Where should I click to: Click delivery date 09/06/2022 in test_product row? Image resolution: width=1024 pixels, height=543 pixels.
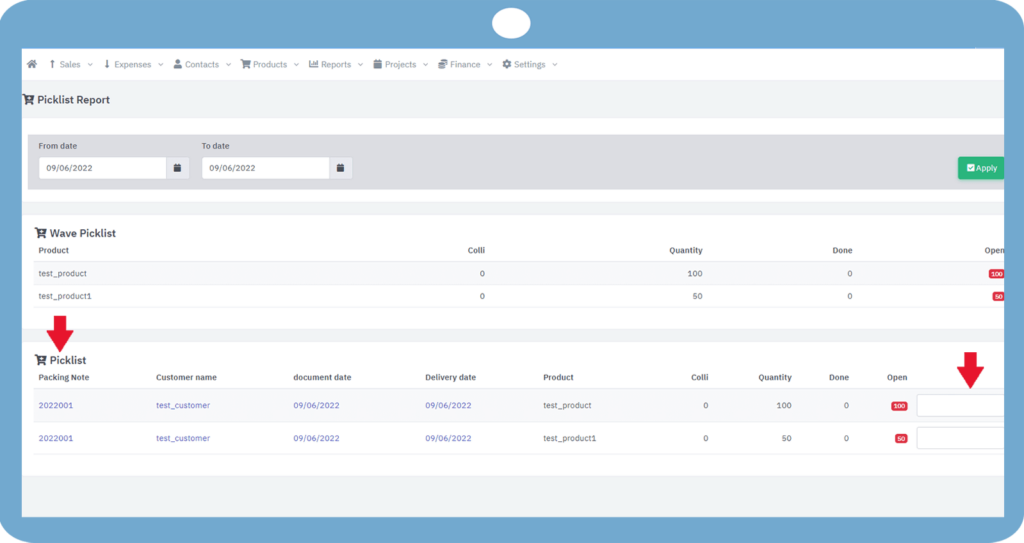[x=448, y=405]
